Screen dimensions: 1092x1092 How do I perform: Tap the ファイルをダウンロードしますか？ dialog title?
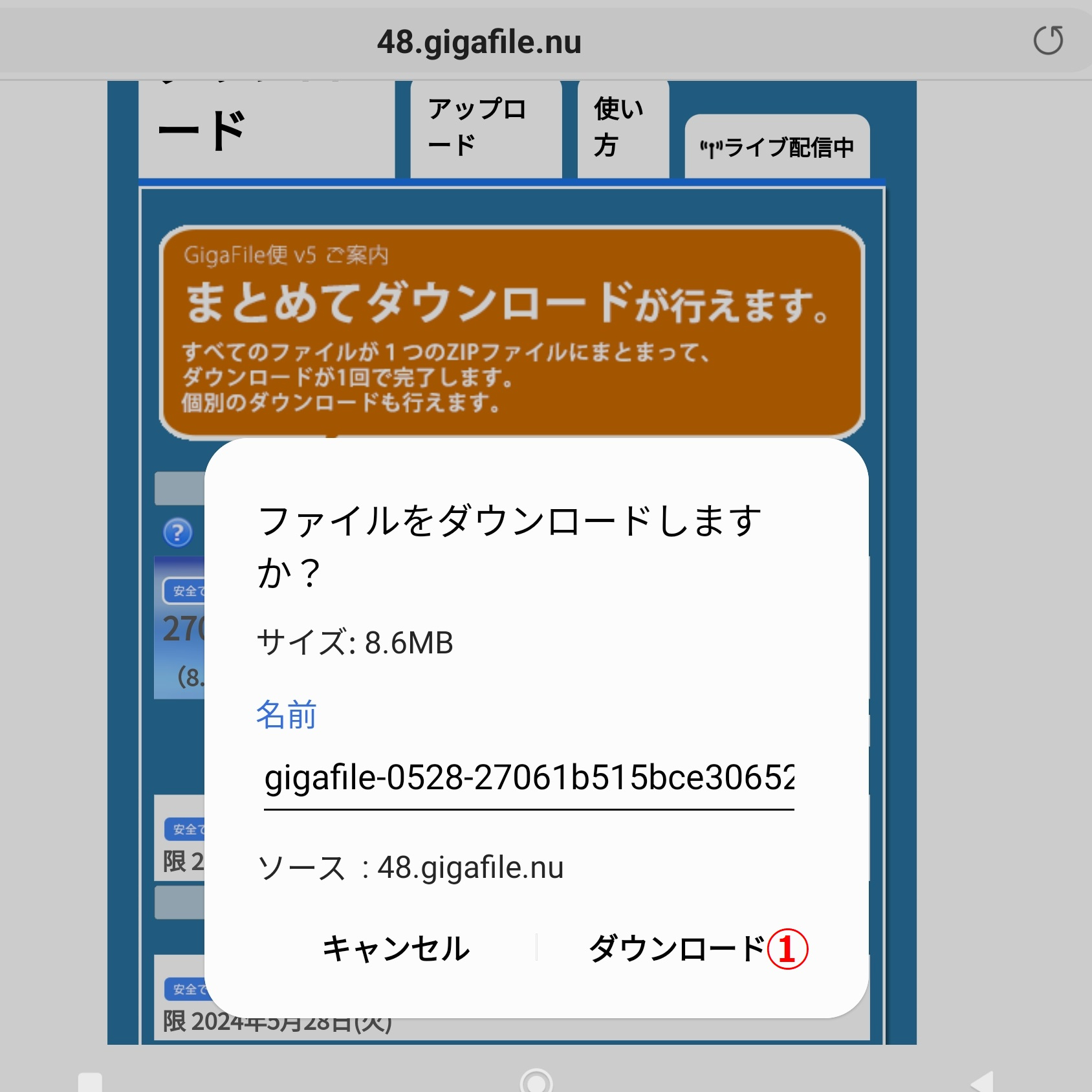[510, 547]
